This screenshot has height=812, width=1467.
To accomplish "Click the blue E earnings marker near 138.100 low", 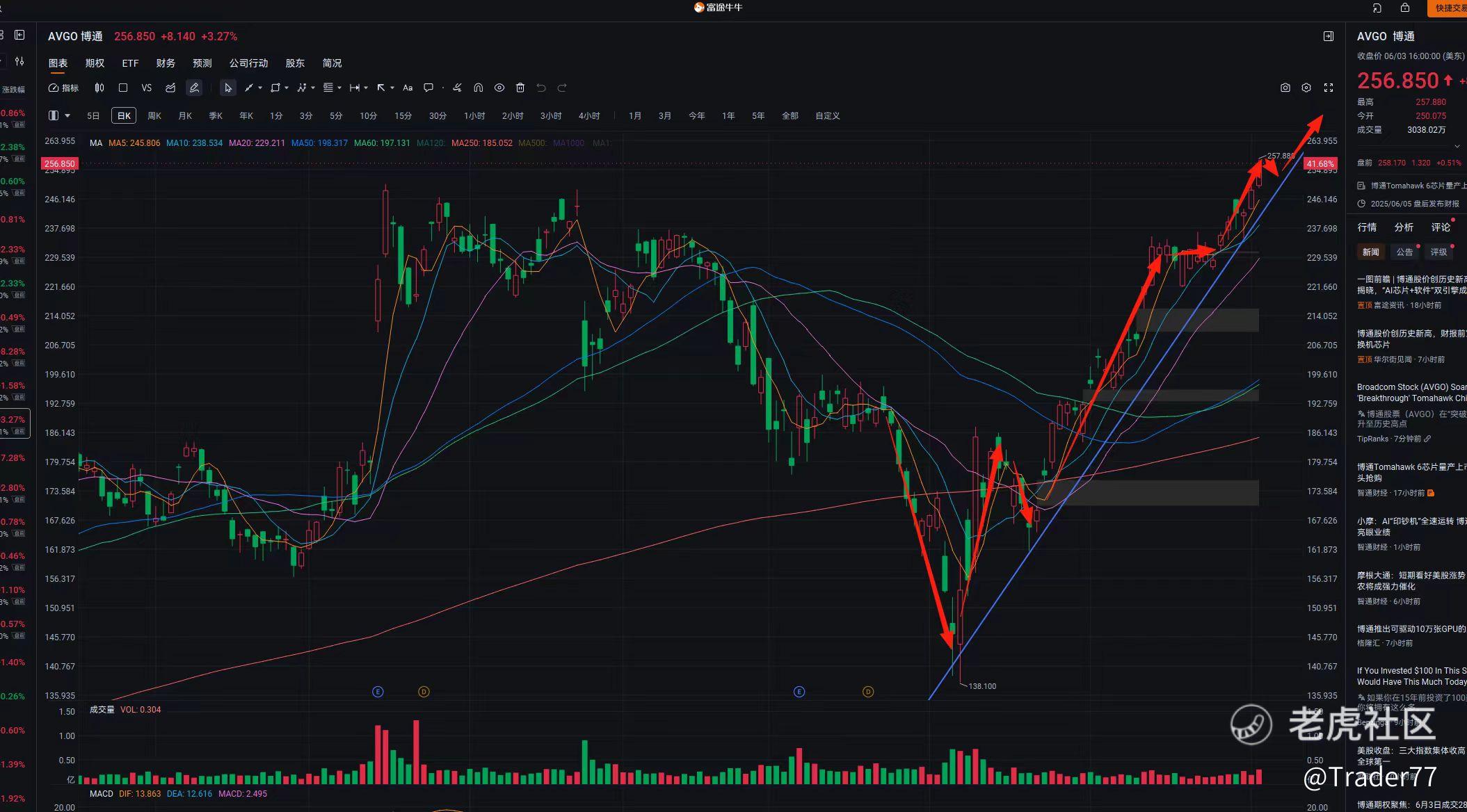I will [799, 692].
